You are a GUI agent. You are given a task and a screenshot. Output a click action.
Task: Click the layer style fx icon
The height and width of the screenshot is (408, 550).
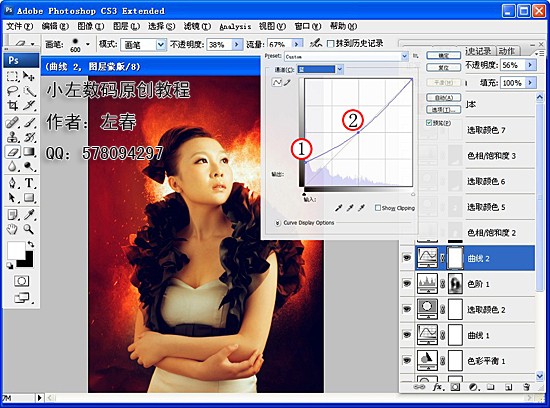pyautogui.click(x=437, y=387)
